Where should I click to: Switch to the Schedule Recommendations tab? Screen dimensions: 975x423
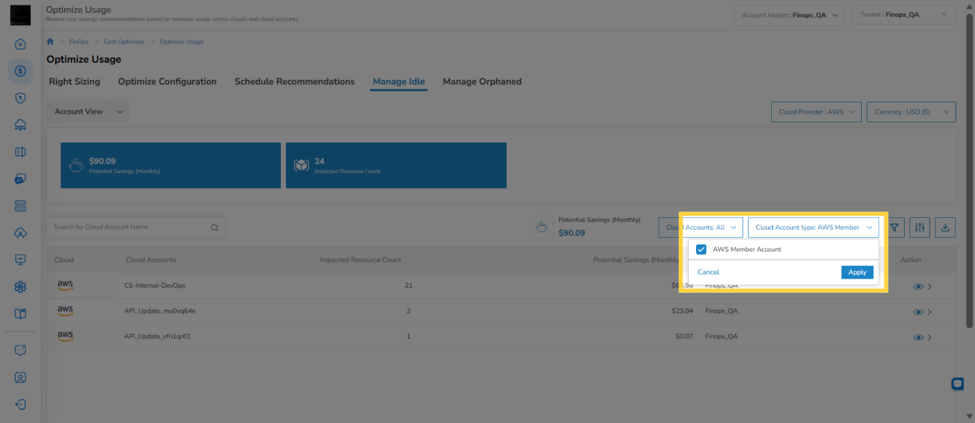(295, 81)
